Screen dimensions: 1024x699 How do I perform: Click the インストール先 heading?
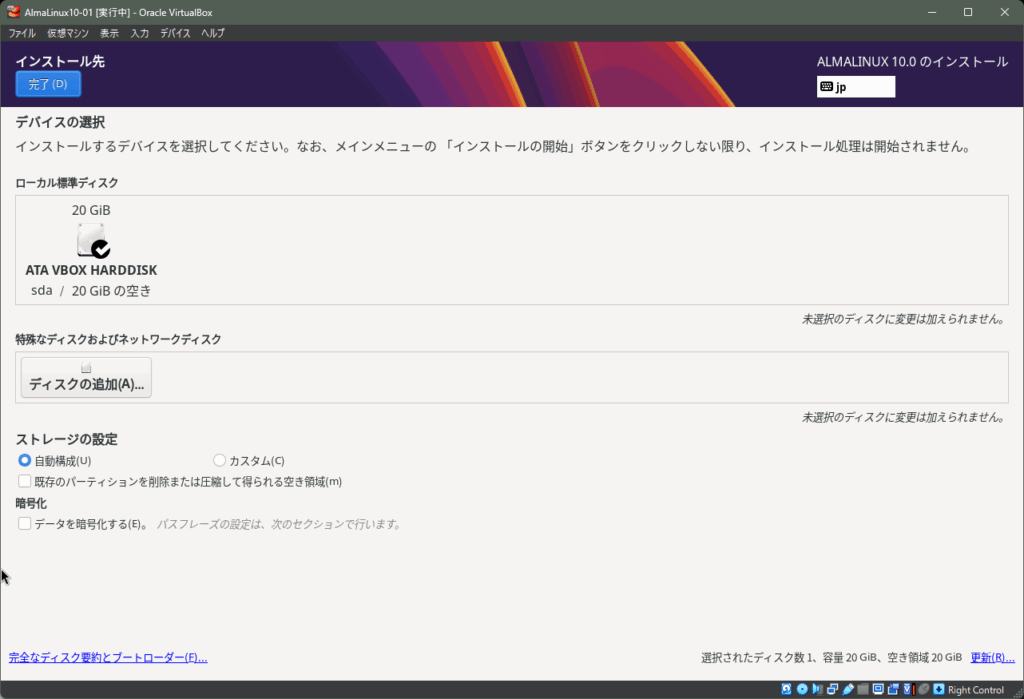[60, 61]
